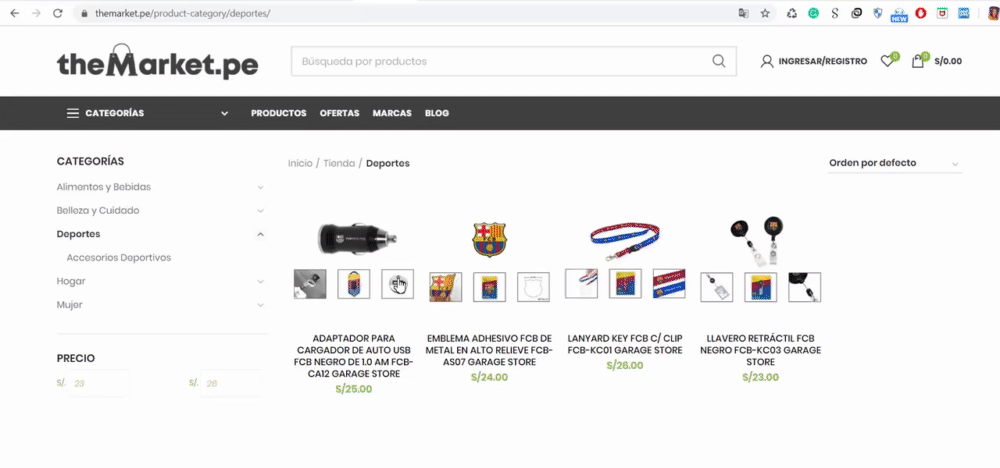
Task: Open the MARCAS menu item
Action: tap(392, 113)
